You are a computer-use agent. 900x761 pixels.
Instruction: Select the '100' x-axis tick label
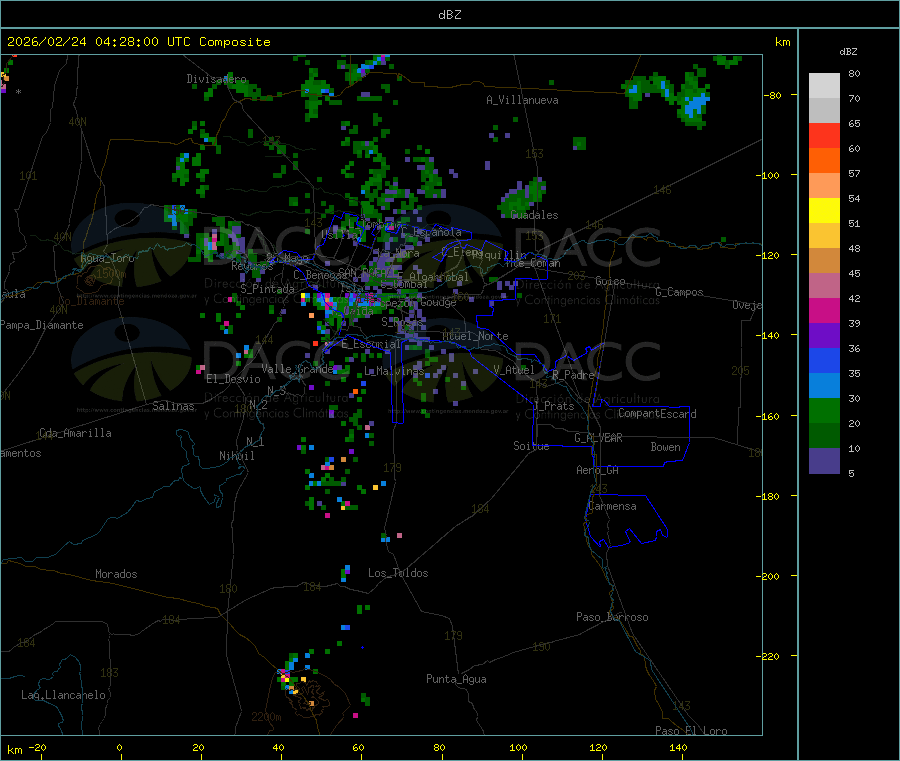click(518, 748)
